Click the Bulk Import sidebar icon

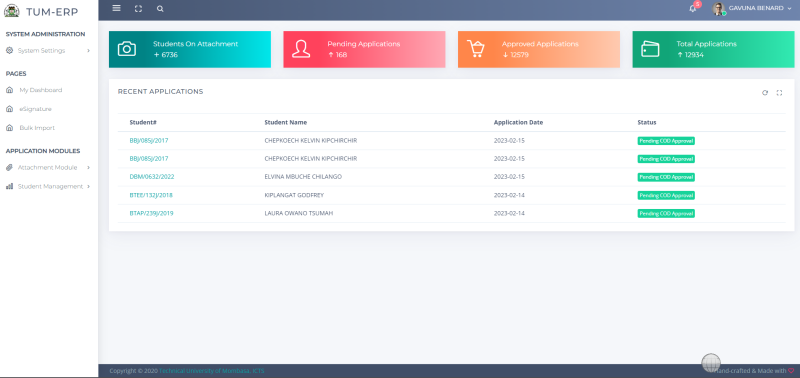click(x=9, y=128)
